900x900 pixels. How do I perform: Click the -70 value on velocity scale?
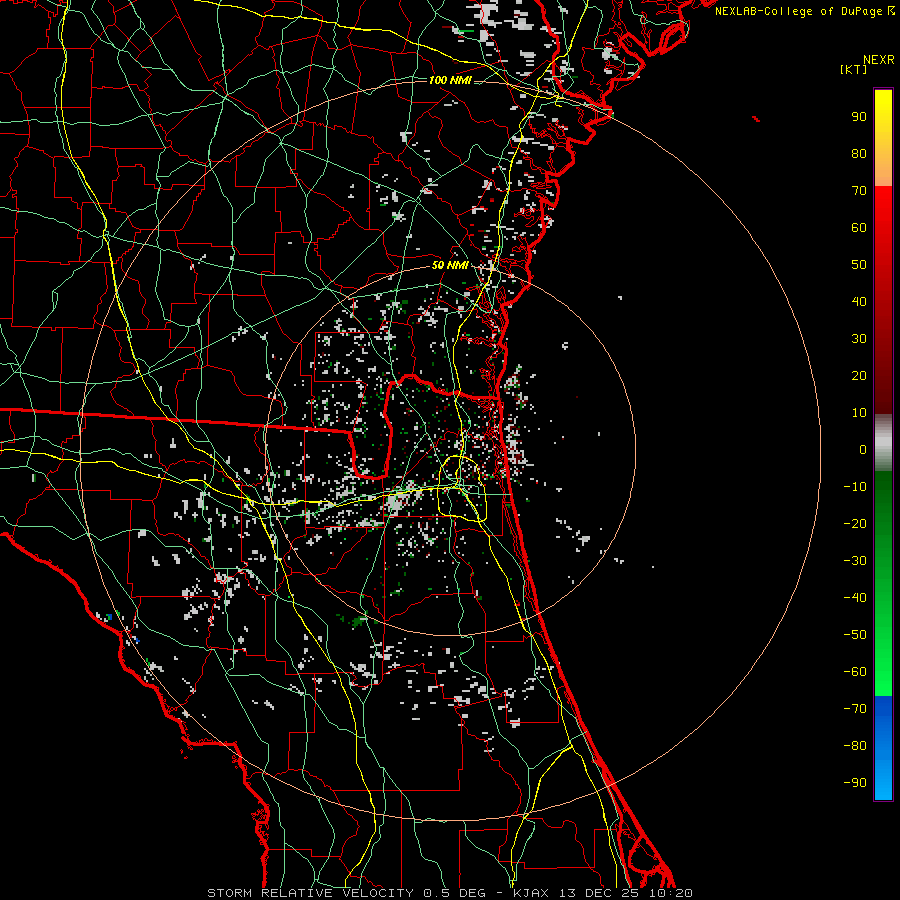pyautogui.click(x=855, y=709)
